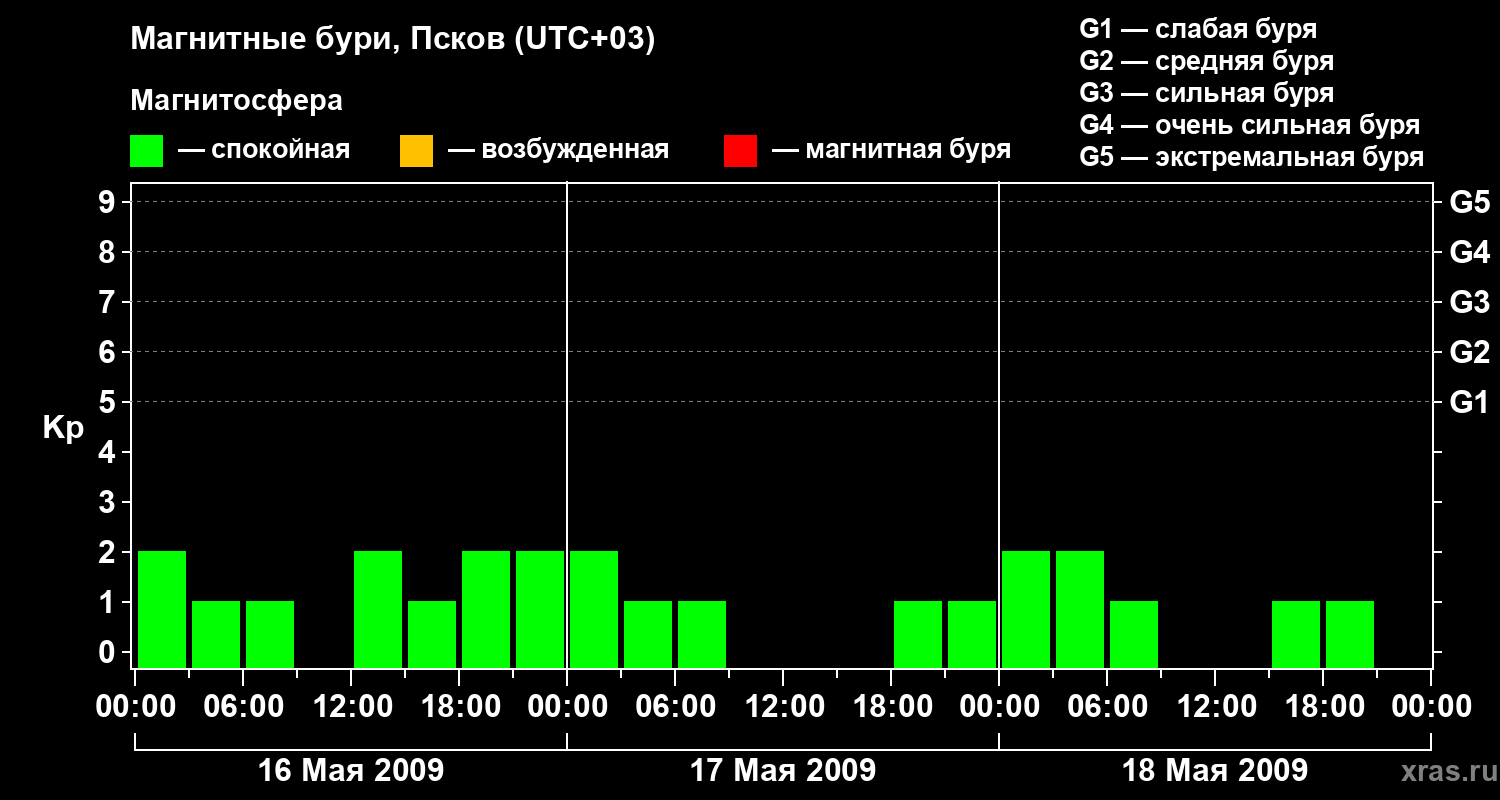Click the 'G1 — слабая буря' legend line
Image resolution: width=1500 pixels, height=800 pixels.
coord(1197,29)
